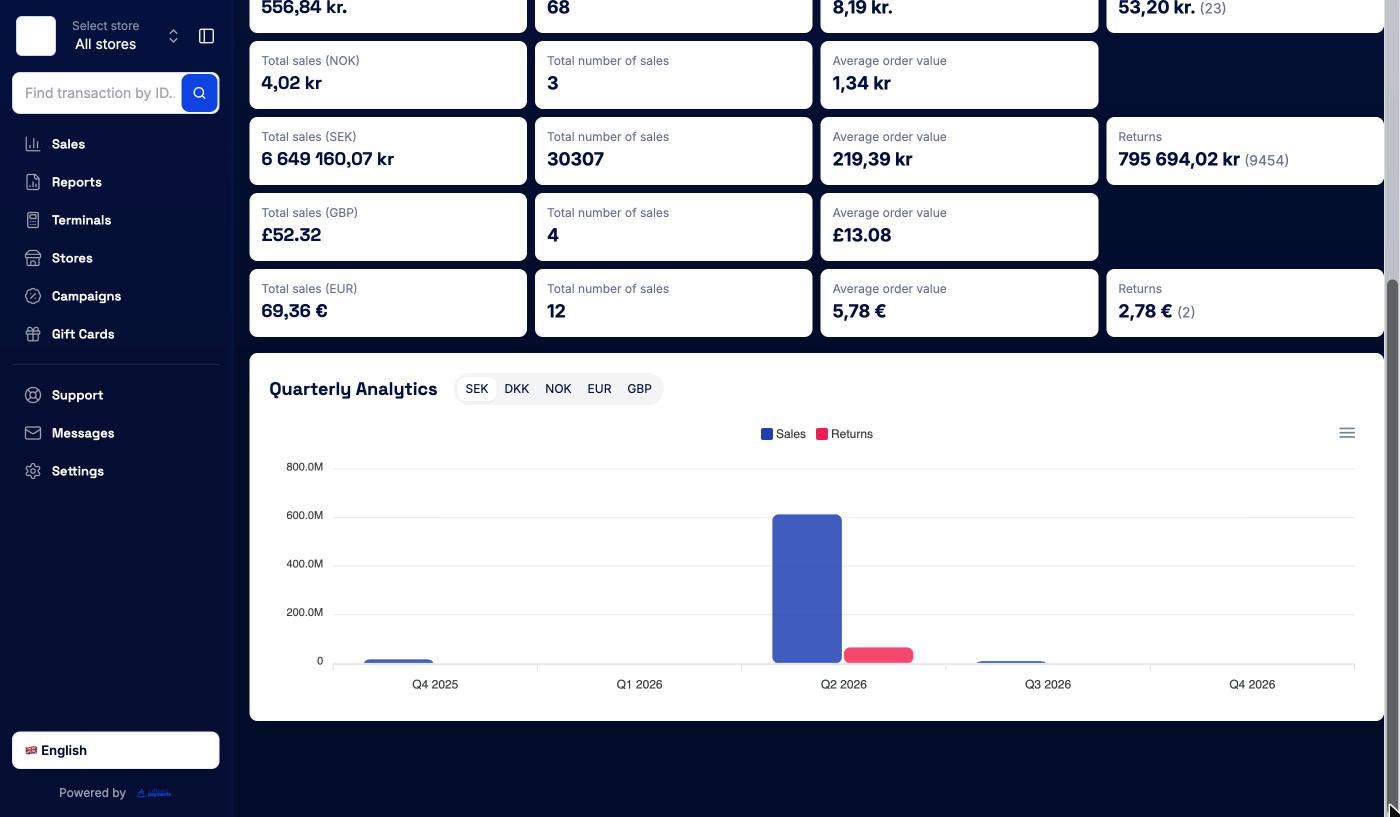Click the blue search magnifier button
Image resolution: width=1400 pixels, height=817 pixels.
[x=200, y=93]
